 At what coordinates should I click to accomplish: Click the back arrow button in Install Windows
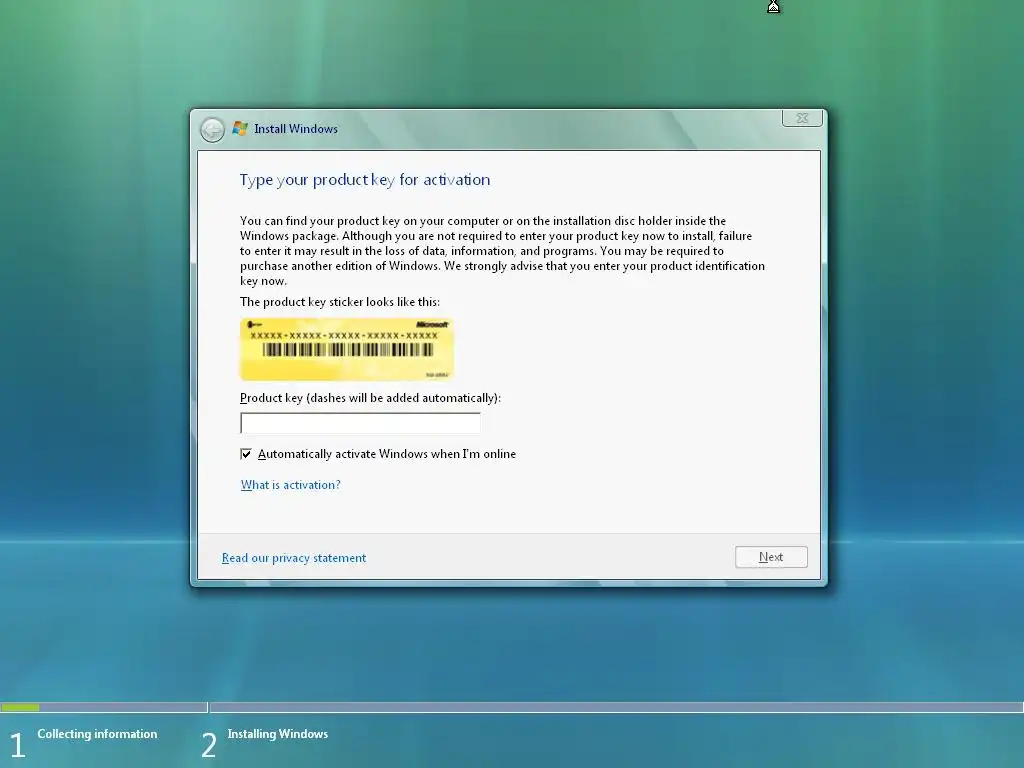point(212,130)
